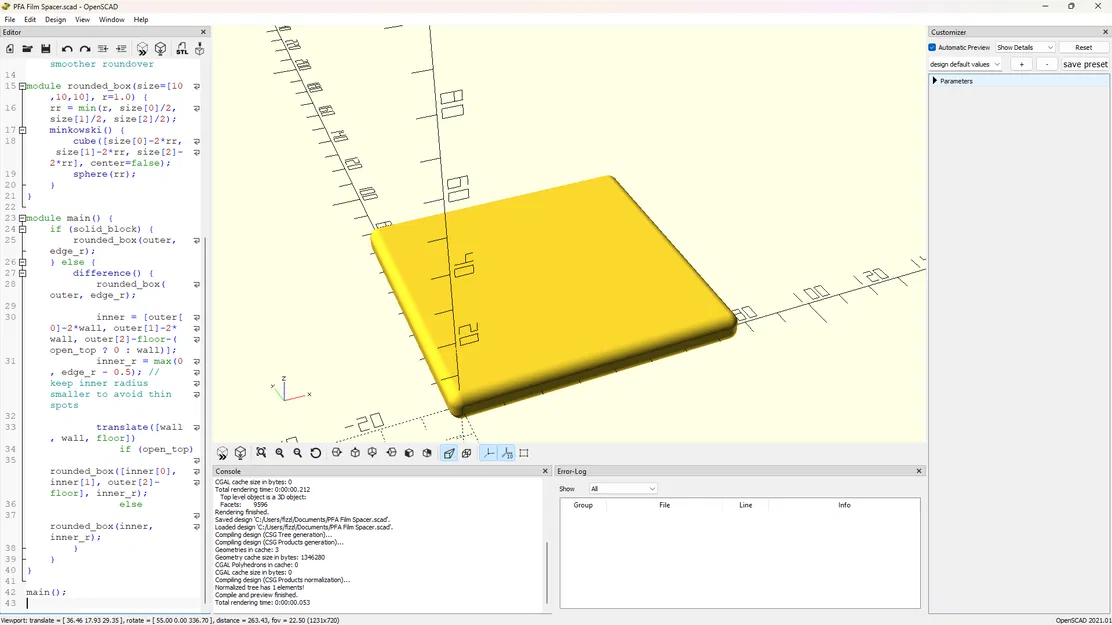Open a file using the folder icon
The width and height of the screenshot is (1112, 625).
(x=27, y=48)
